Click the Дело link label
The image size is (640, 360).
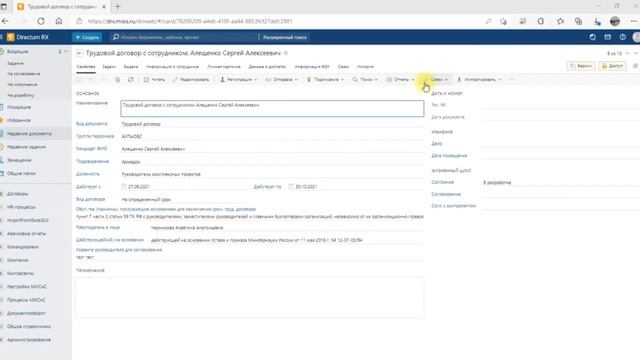tap(437, 144)
